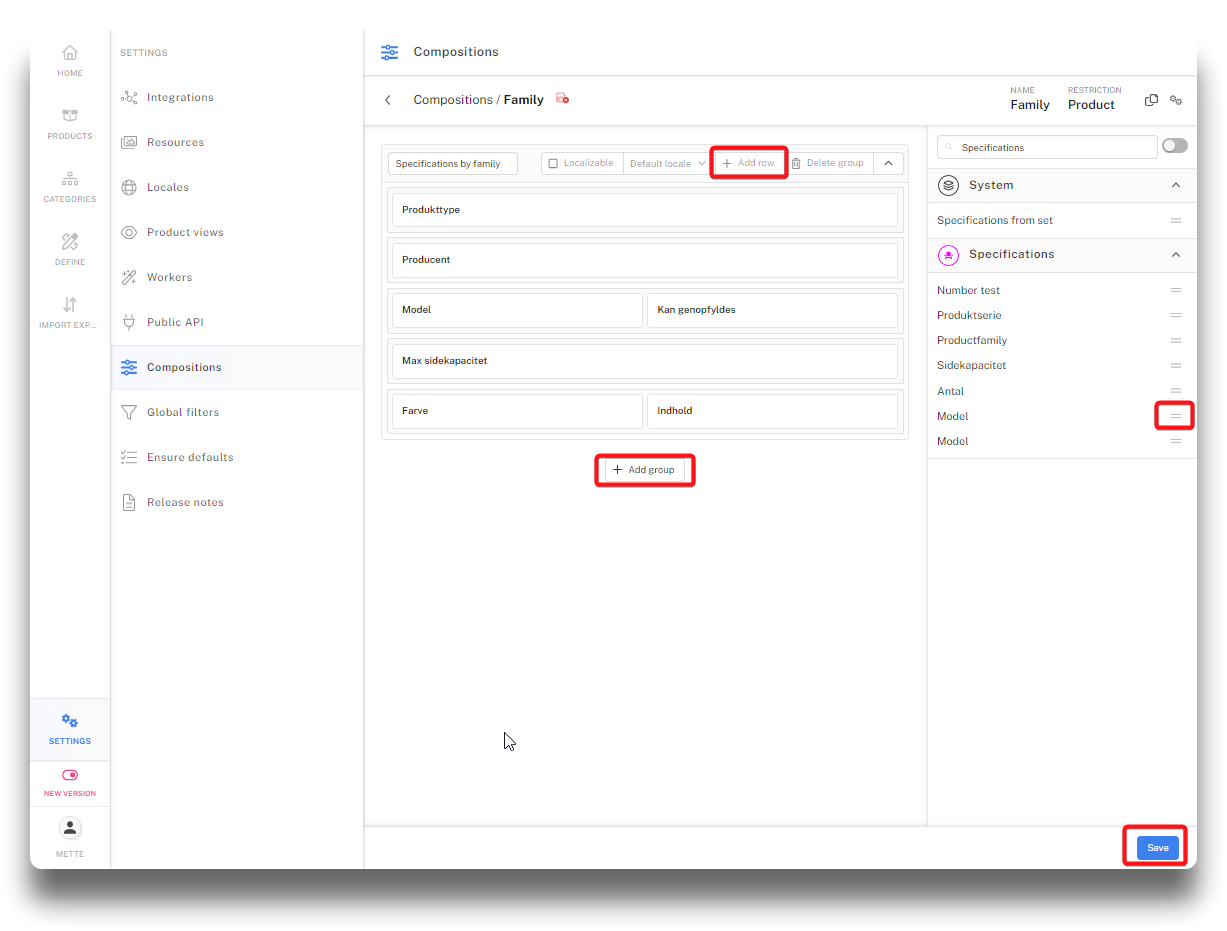Open the Categories navigation icon

(70, 186)
